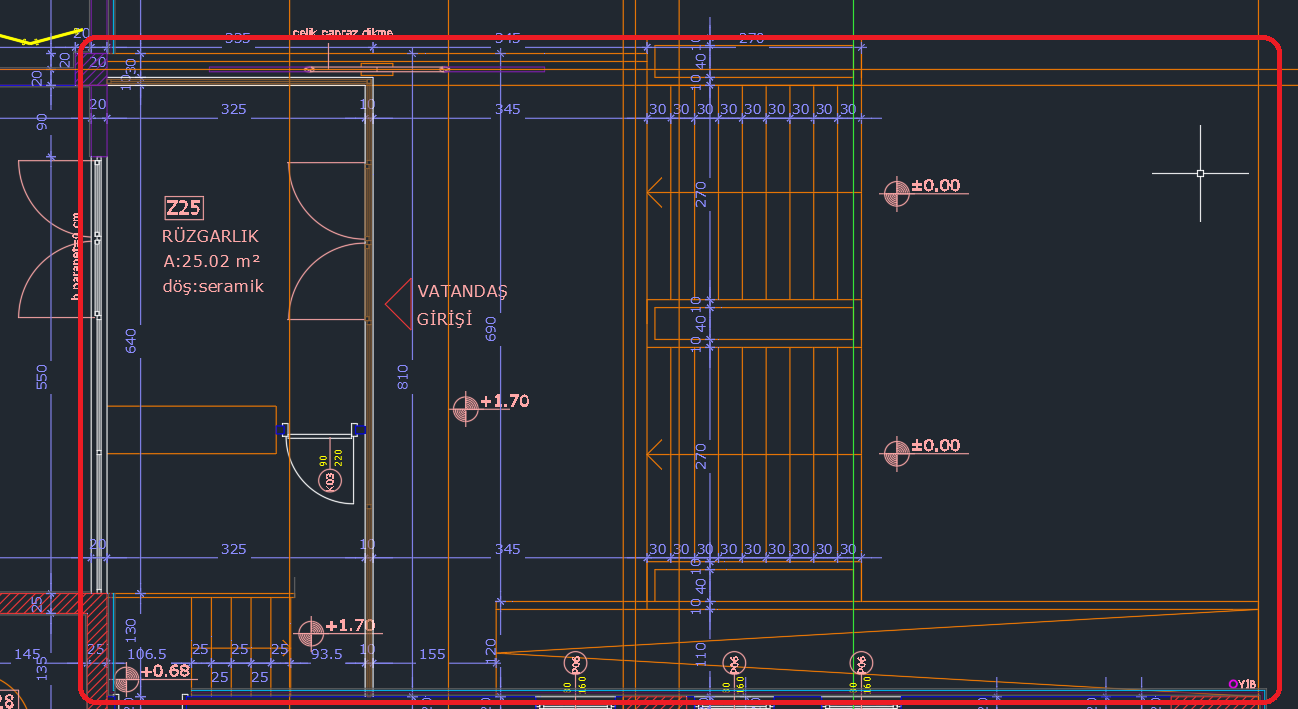This screenshot has width=1298, height=709.
Task: Click the upper stair direction arrowhead
Action: pos(655,192)
